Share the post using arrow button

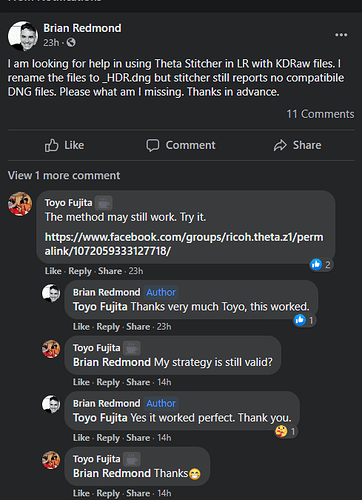tap(297, 145)
